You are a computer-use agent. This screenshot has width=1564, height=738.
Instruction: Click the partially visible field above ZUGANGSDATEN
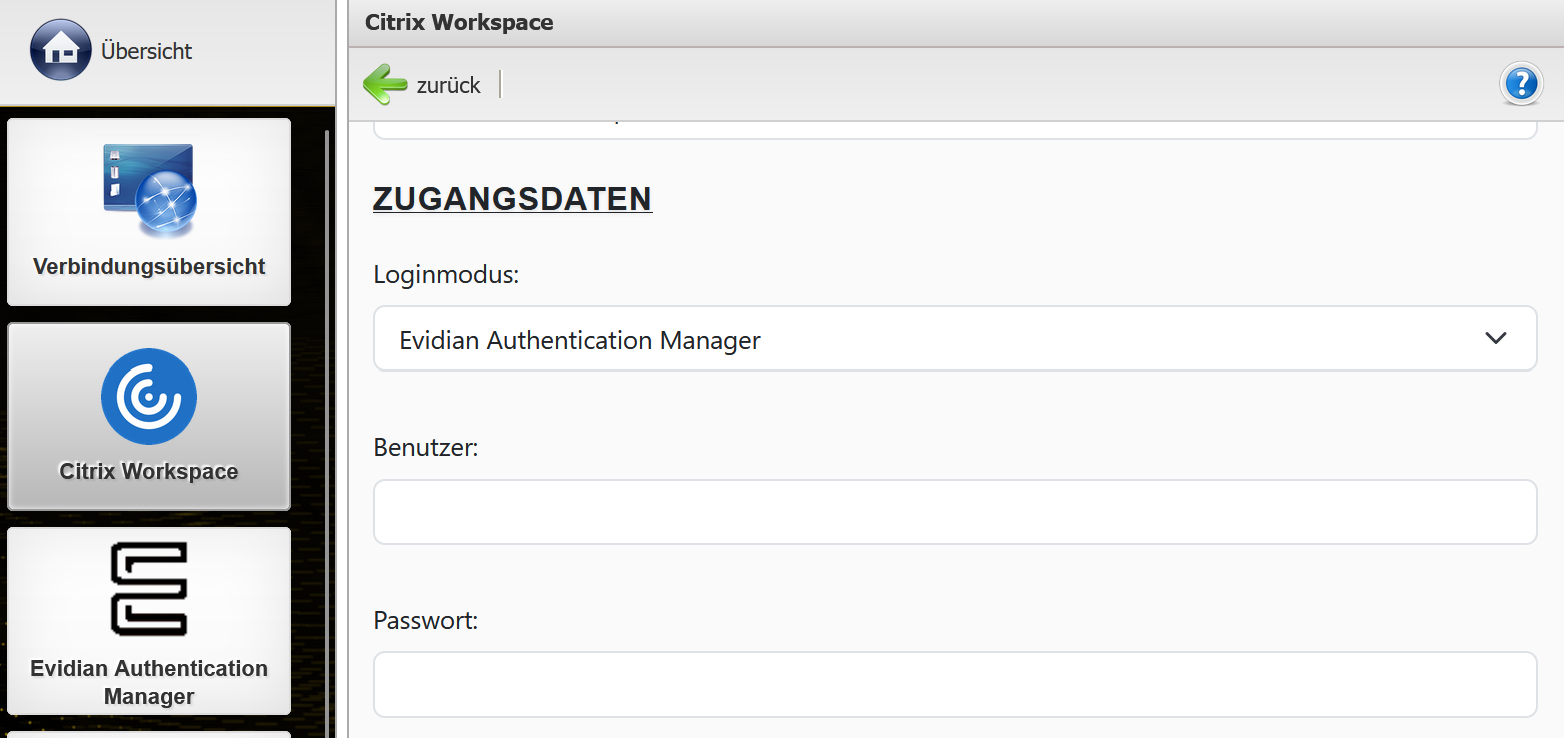(954, 129)
